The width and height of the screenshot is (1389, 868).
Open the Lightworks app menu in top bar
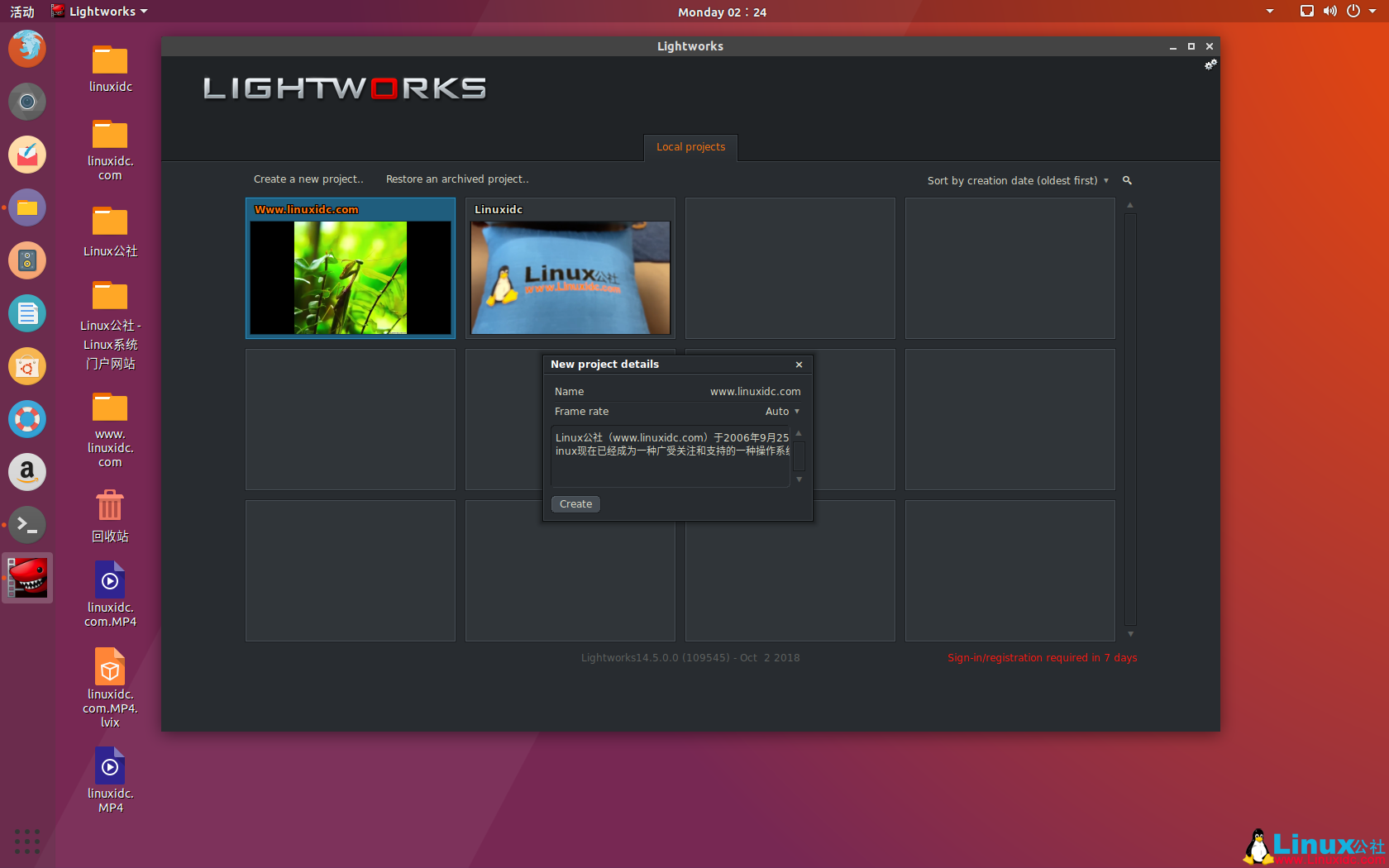100,12
